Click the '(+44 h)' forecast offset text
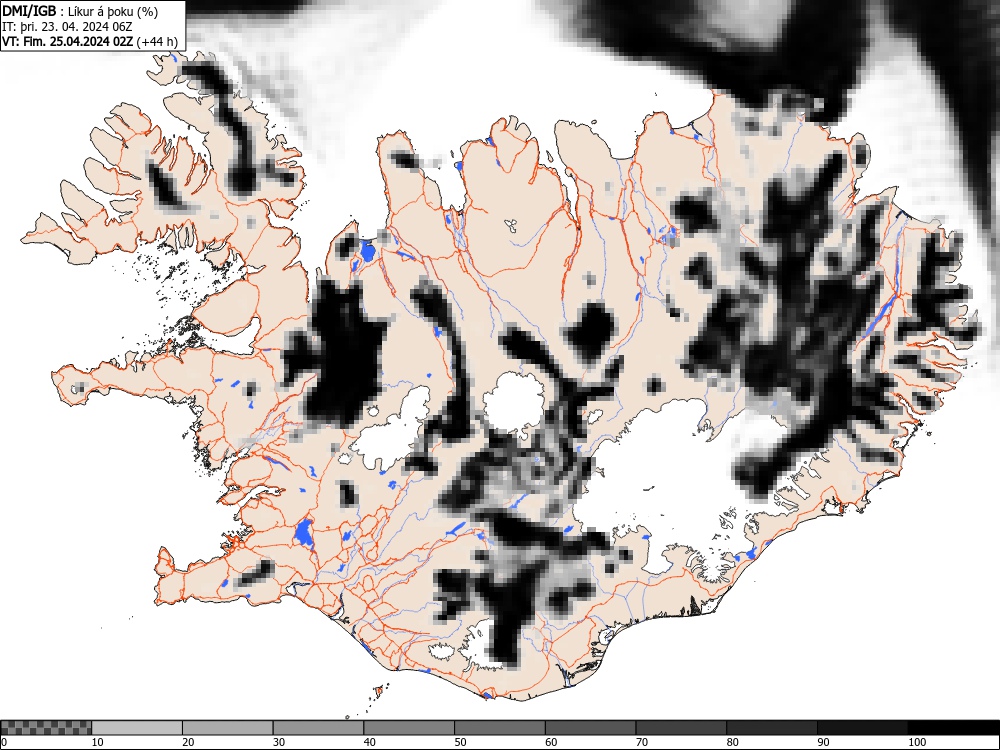Screen dimensions: 1000x750 (x=157, y=41)
